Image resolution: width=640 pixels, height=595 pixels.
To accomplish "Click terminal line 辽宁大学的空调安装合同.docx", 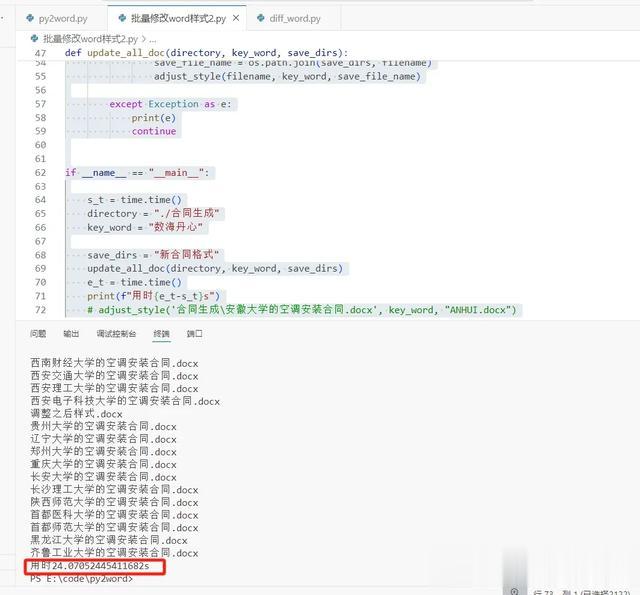I will point(104,439).
